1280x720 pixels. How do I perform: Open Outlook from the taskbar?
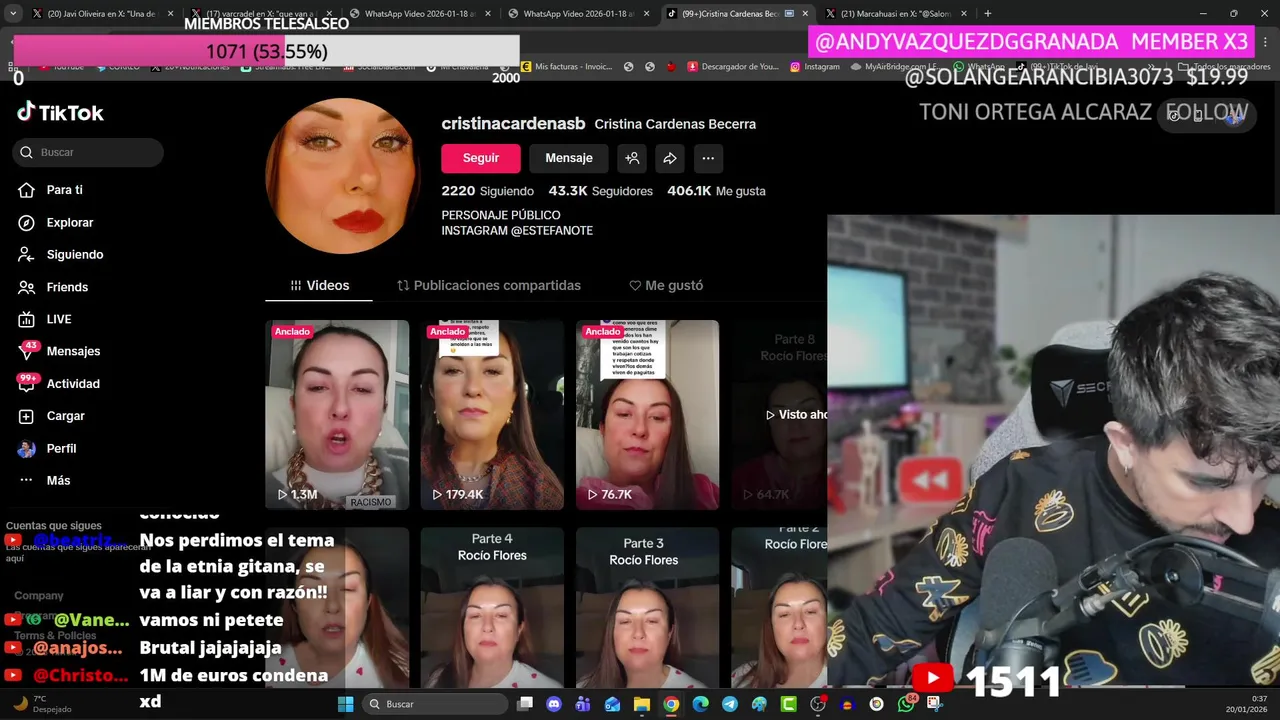[613, 704]
